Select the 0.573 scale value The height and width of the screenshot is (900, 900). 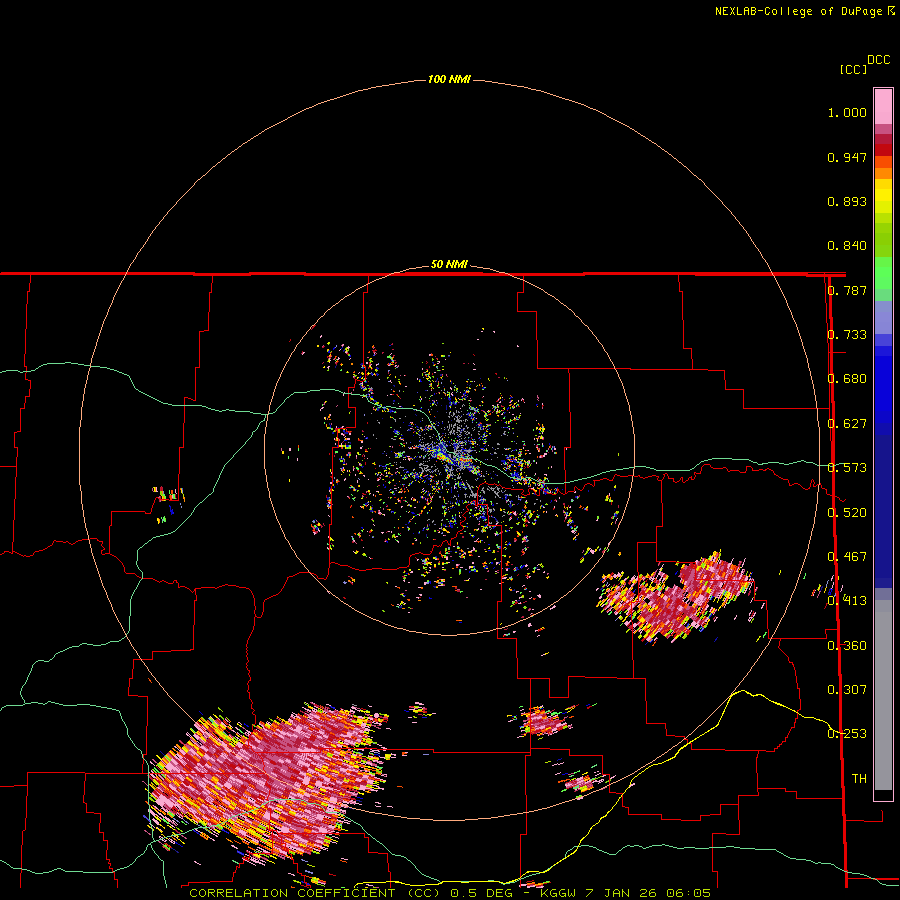tap(847, 468)
